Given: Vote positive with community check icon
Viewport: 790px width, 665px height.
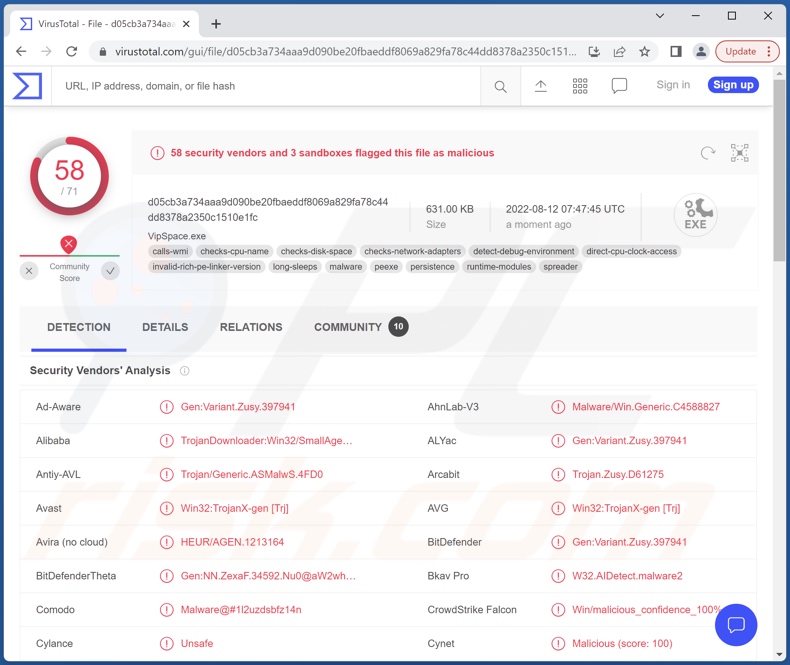Looking at the screenshot, I should click(x=110, y=271).
